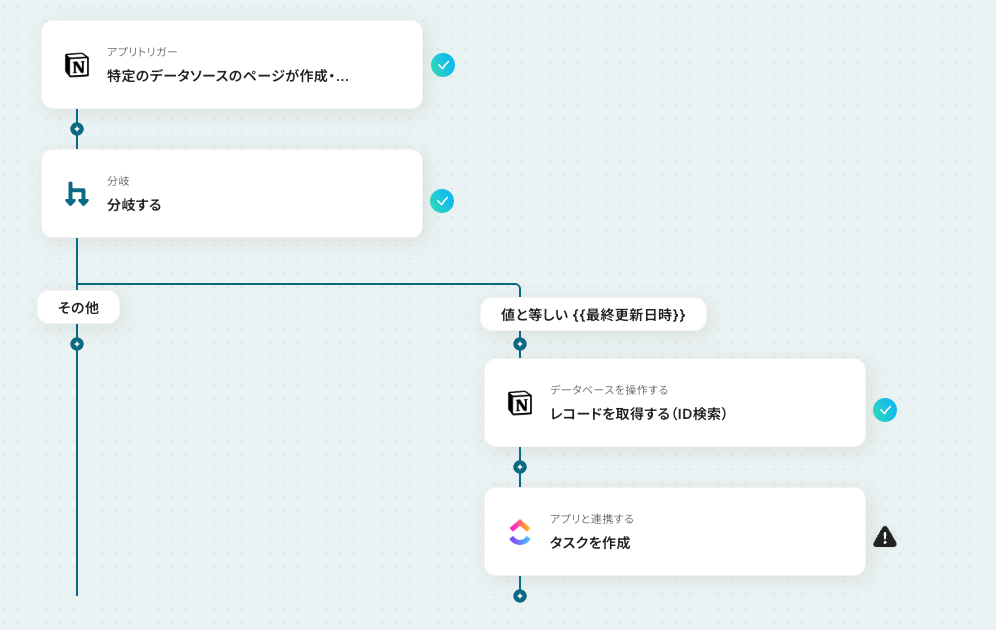The width and height of the screenshot is (996, 630).
Task: Open the 分岐する step card
Action: point(232,194)
